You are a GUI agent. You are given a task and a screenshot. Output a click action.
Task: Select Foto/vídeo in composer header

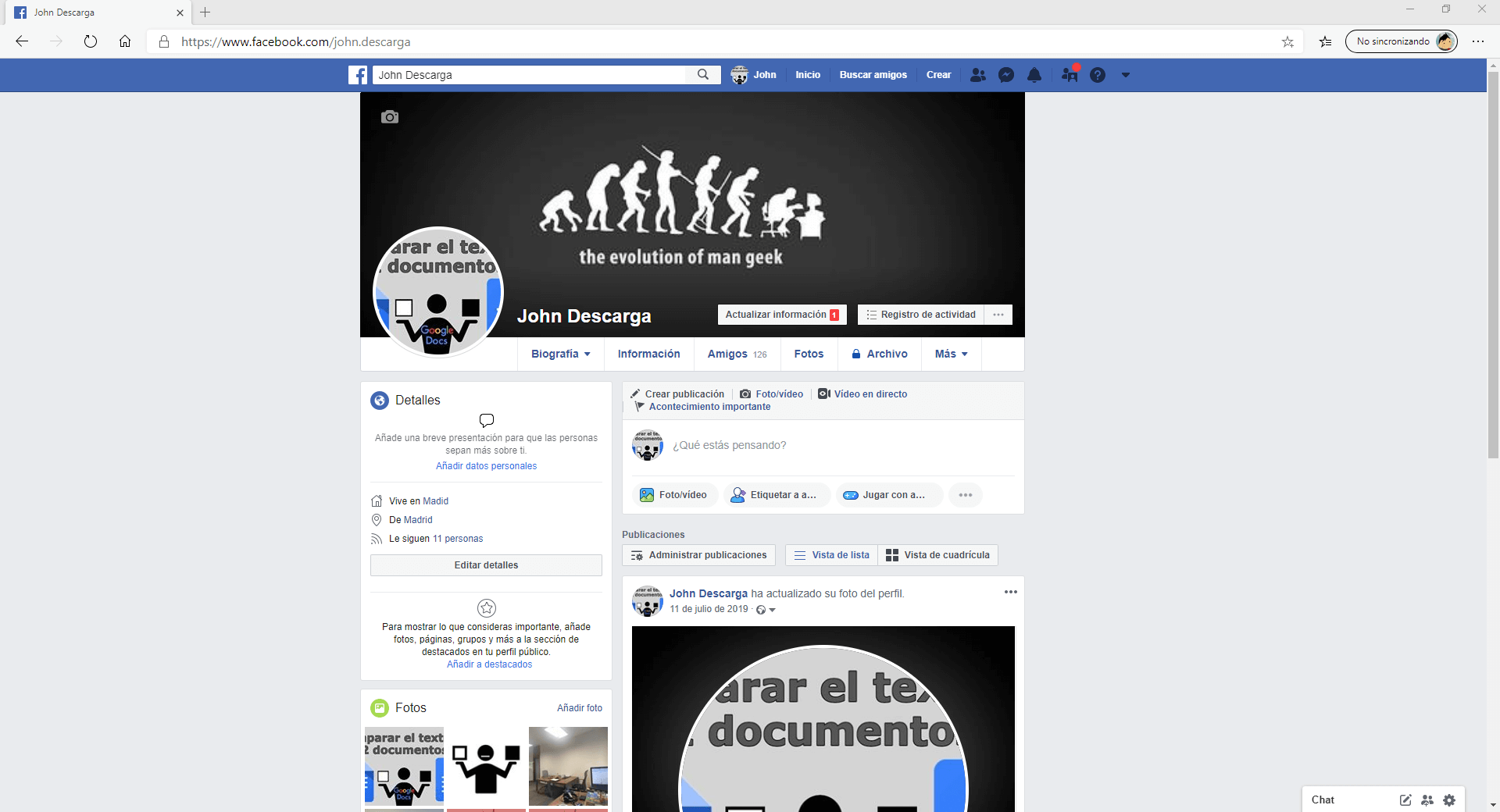point(771,394)
